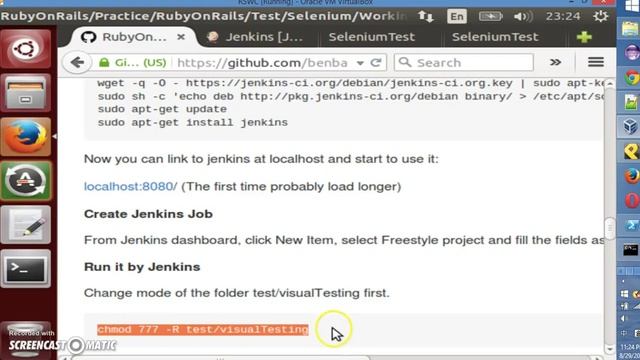Open the Software Updater dock icon
The width and height of the screenshot is (640, 360).
click(x=26, y=181)
